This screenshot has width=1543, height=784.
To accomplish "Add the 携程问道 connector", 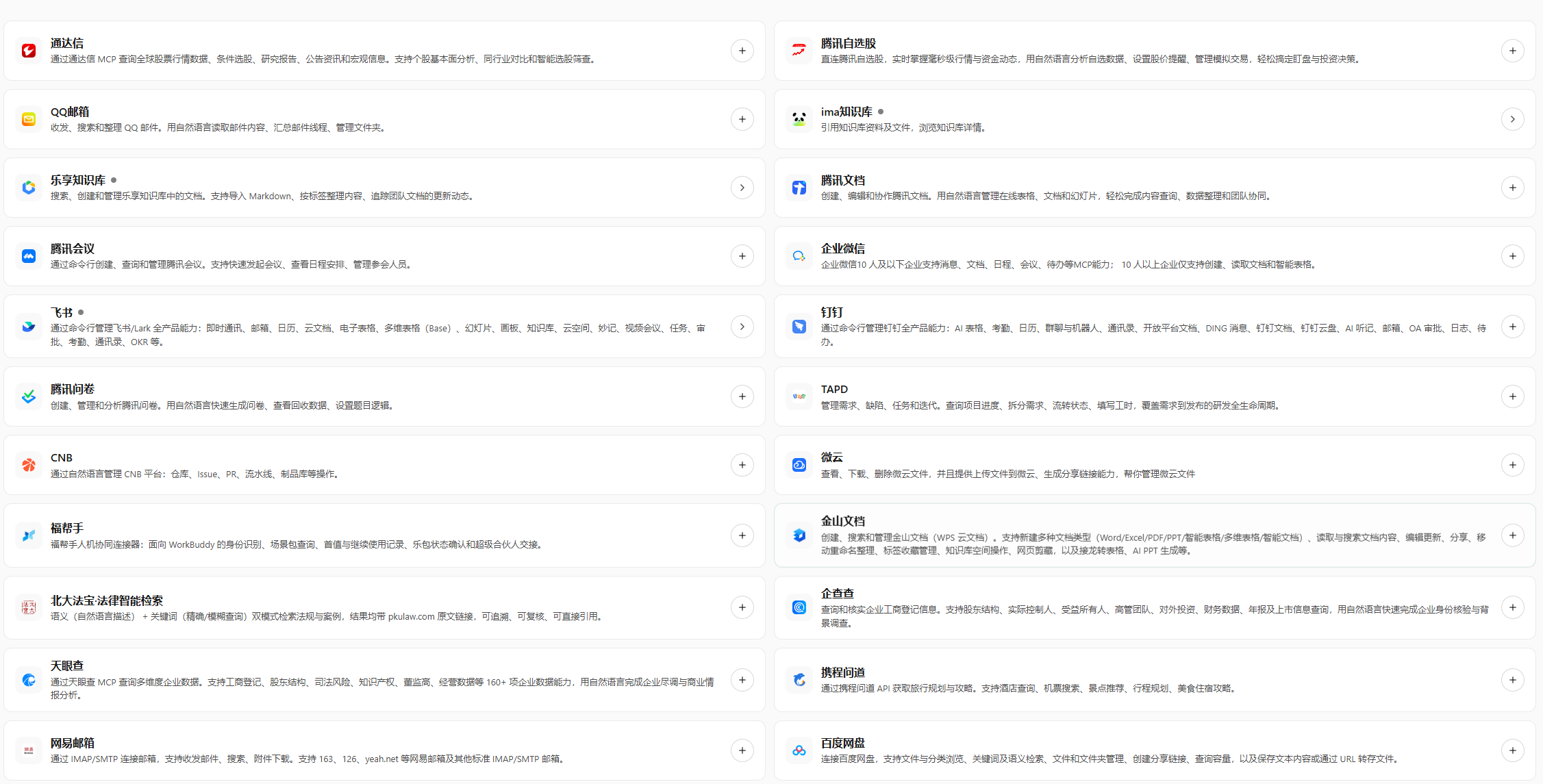I will click(x=1513, y=680).
